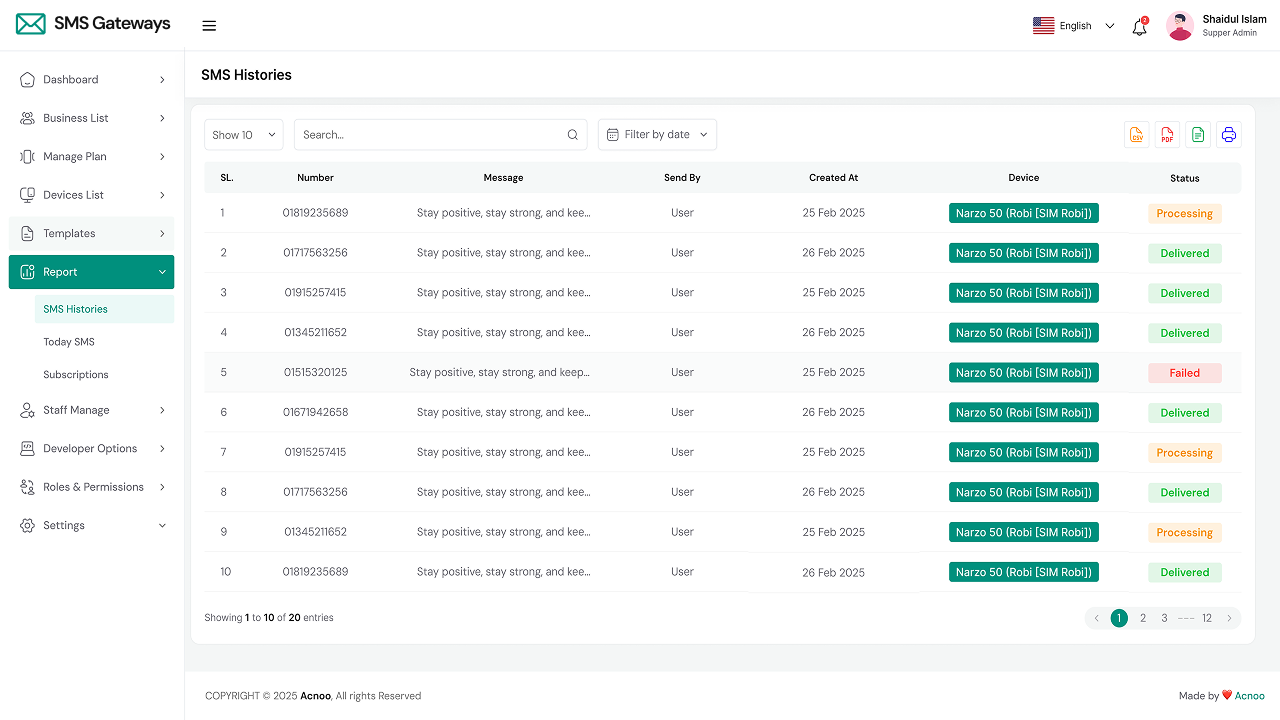
Task: Open the notifications bell
Action: [x=1139, y=27]
